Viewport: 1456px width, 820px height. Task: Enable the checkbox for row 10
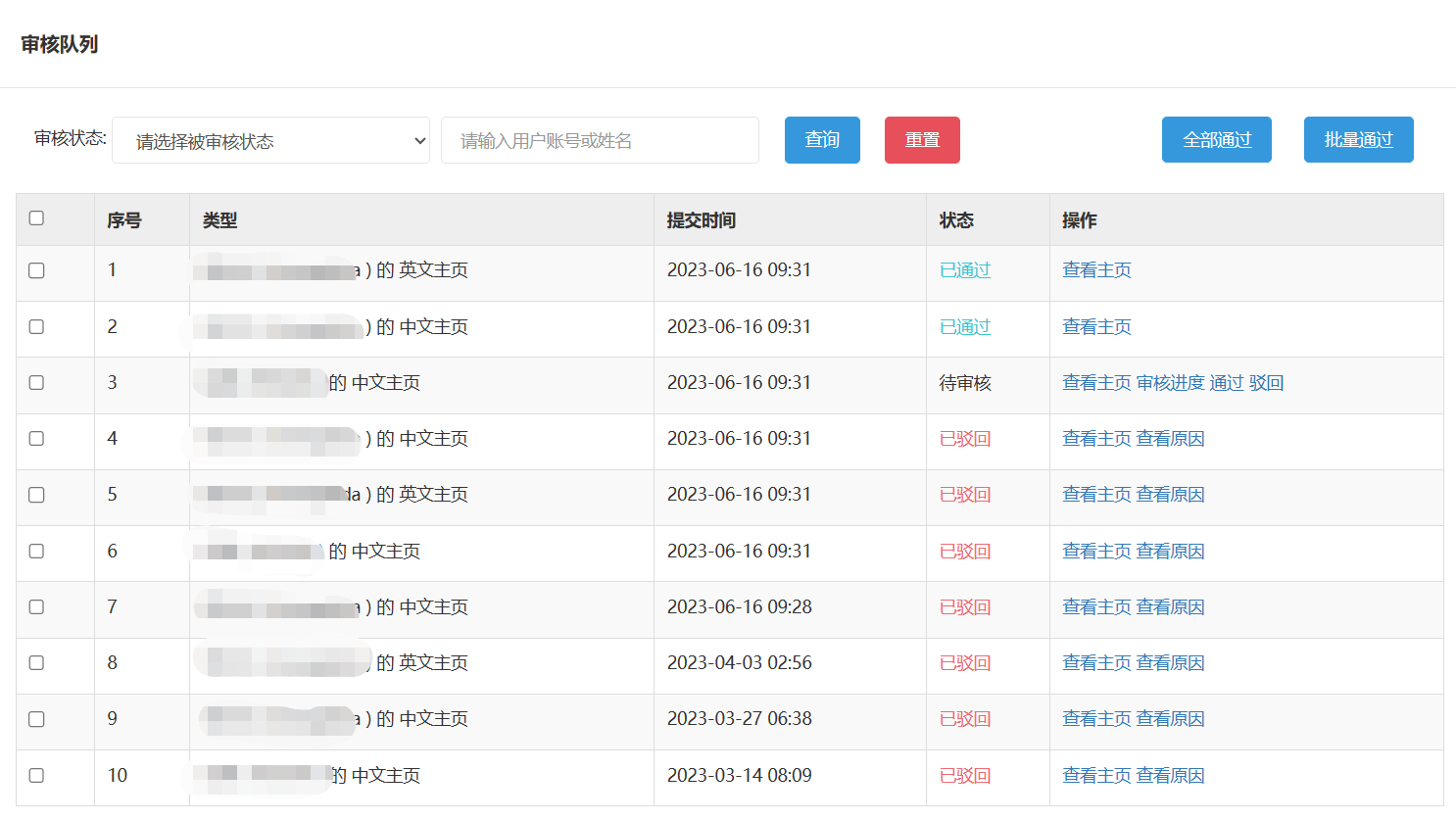36,776
